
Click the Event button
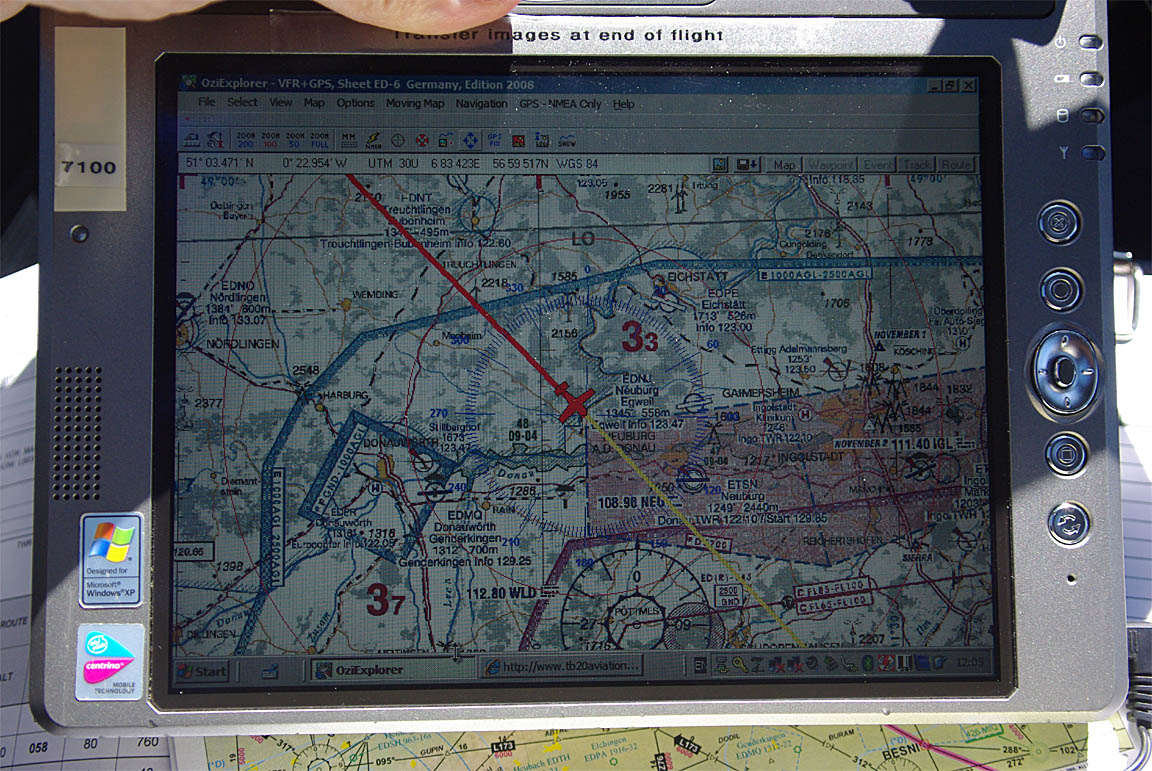pyautogui.click(x=876, y=165)
